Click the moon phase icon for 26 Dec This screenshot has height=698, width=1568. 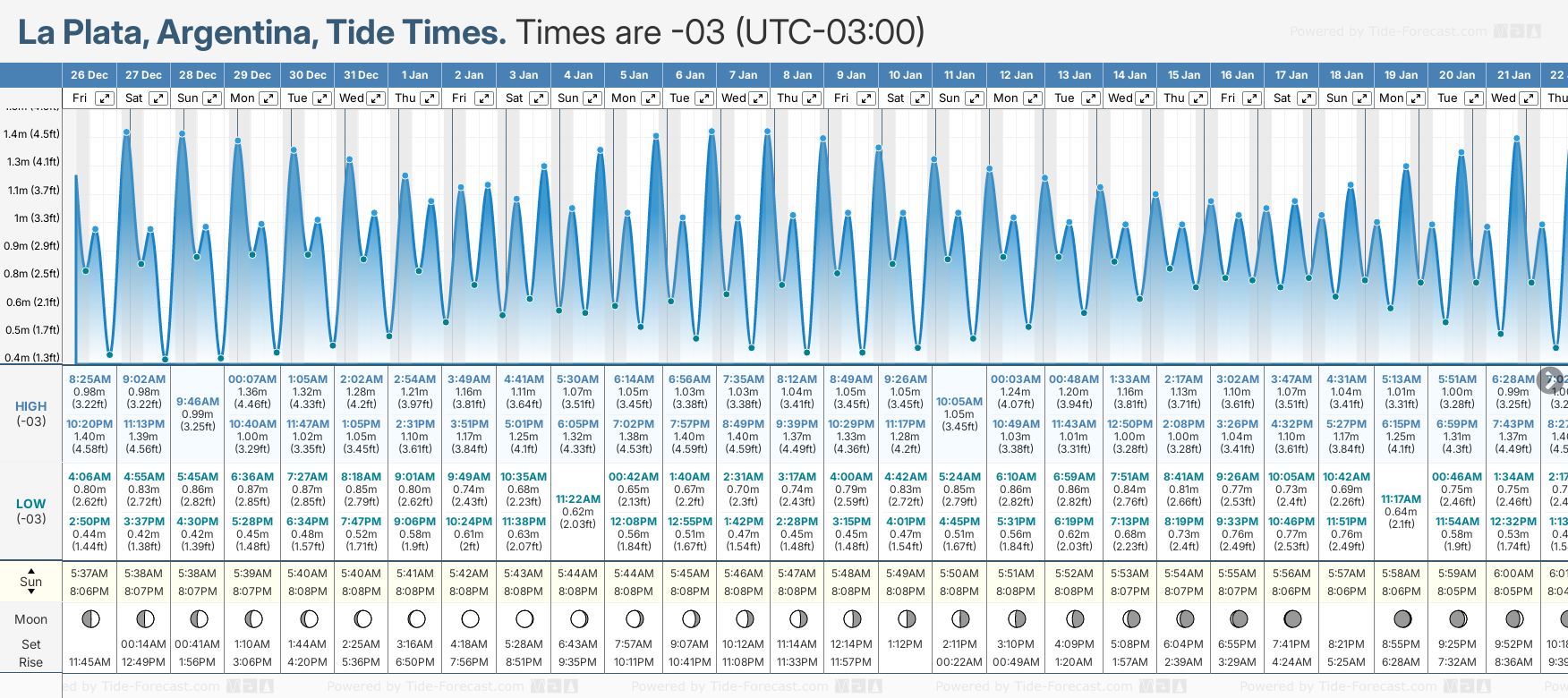point(89,618)
